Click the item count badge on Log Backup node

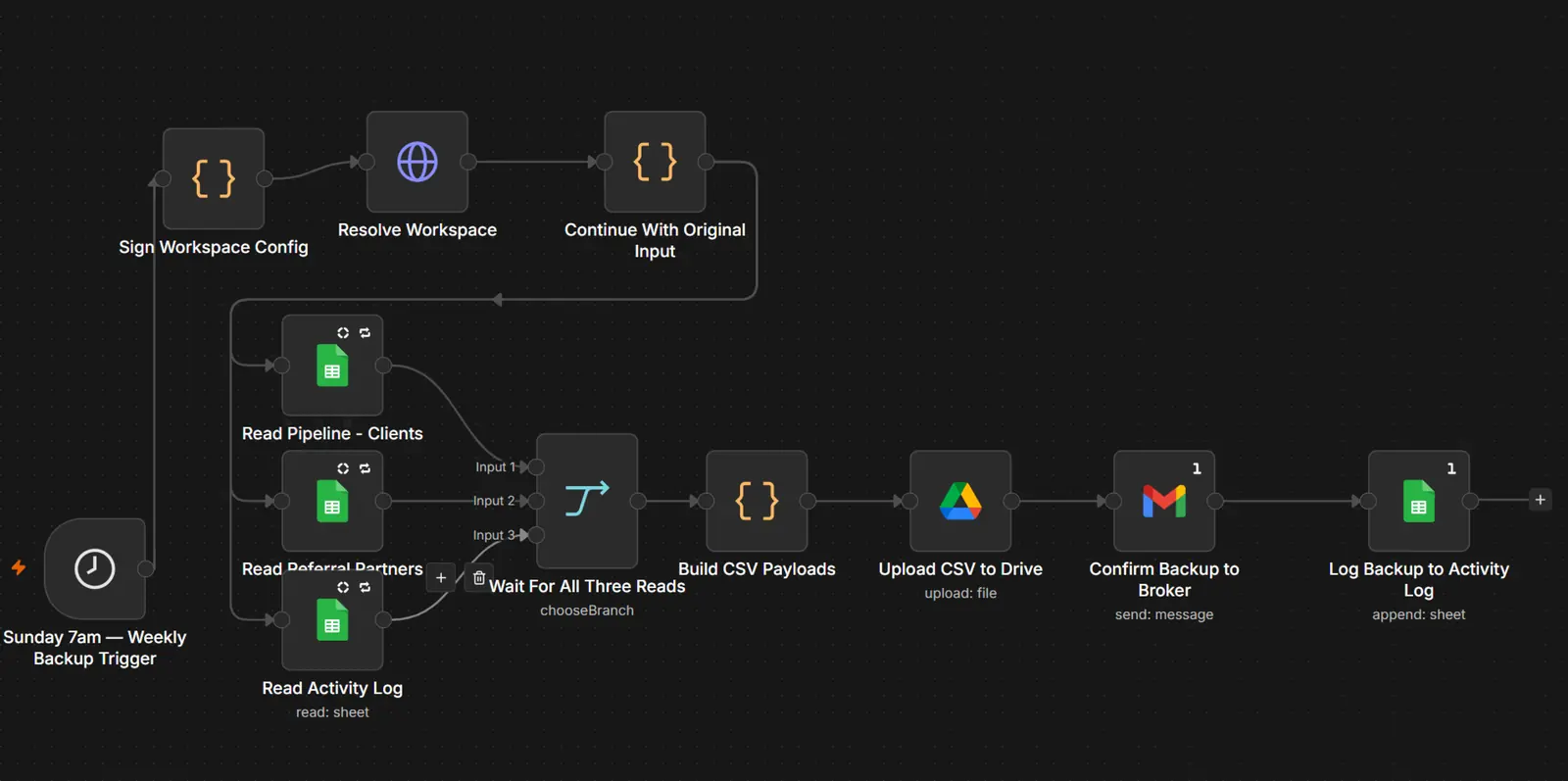[x=1451, y=468]
